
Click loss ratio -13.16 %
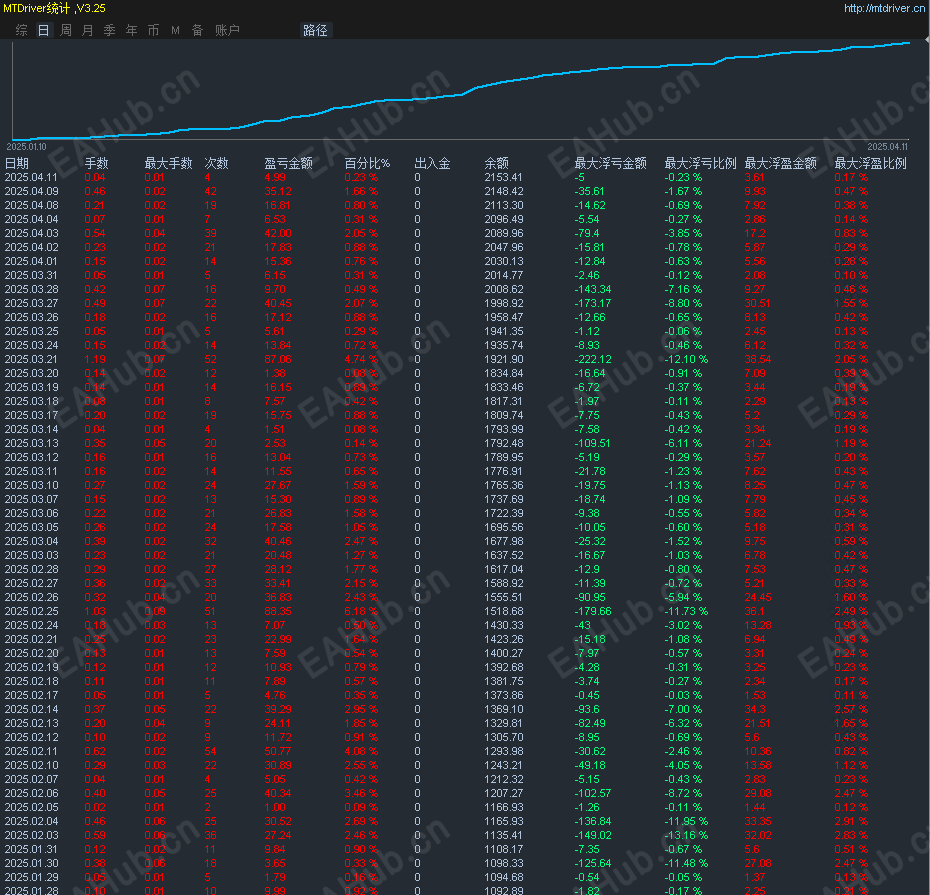(686, 835)
